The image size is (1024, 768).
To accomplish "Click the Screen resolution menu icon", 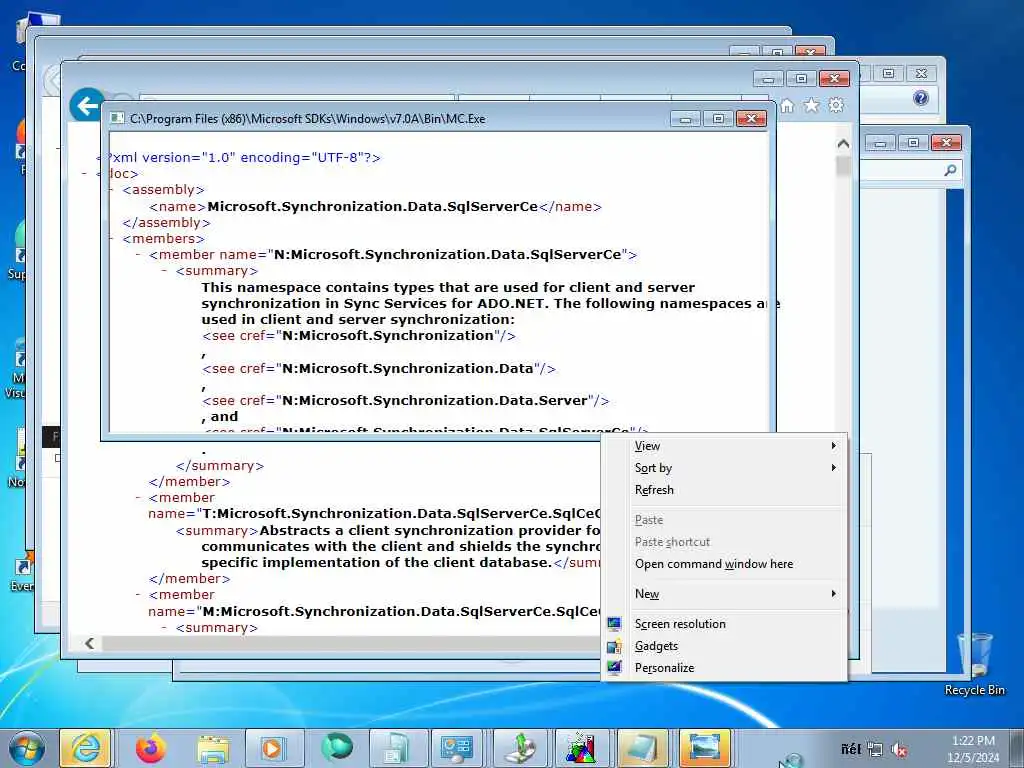I will pos(614,624).
